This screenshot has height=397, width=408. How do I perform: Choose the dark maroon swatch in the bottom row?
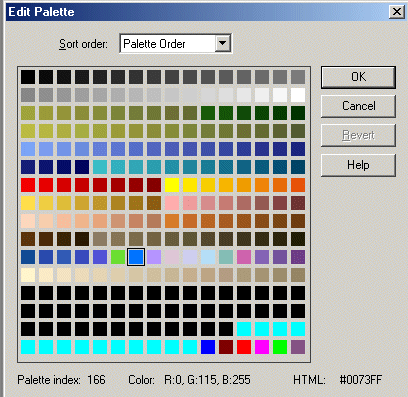tap(226, 347)
